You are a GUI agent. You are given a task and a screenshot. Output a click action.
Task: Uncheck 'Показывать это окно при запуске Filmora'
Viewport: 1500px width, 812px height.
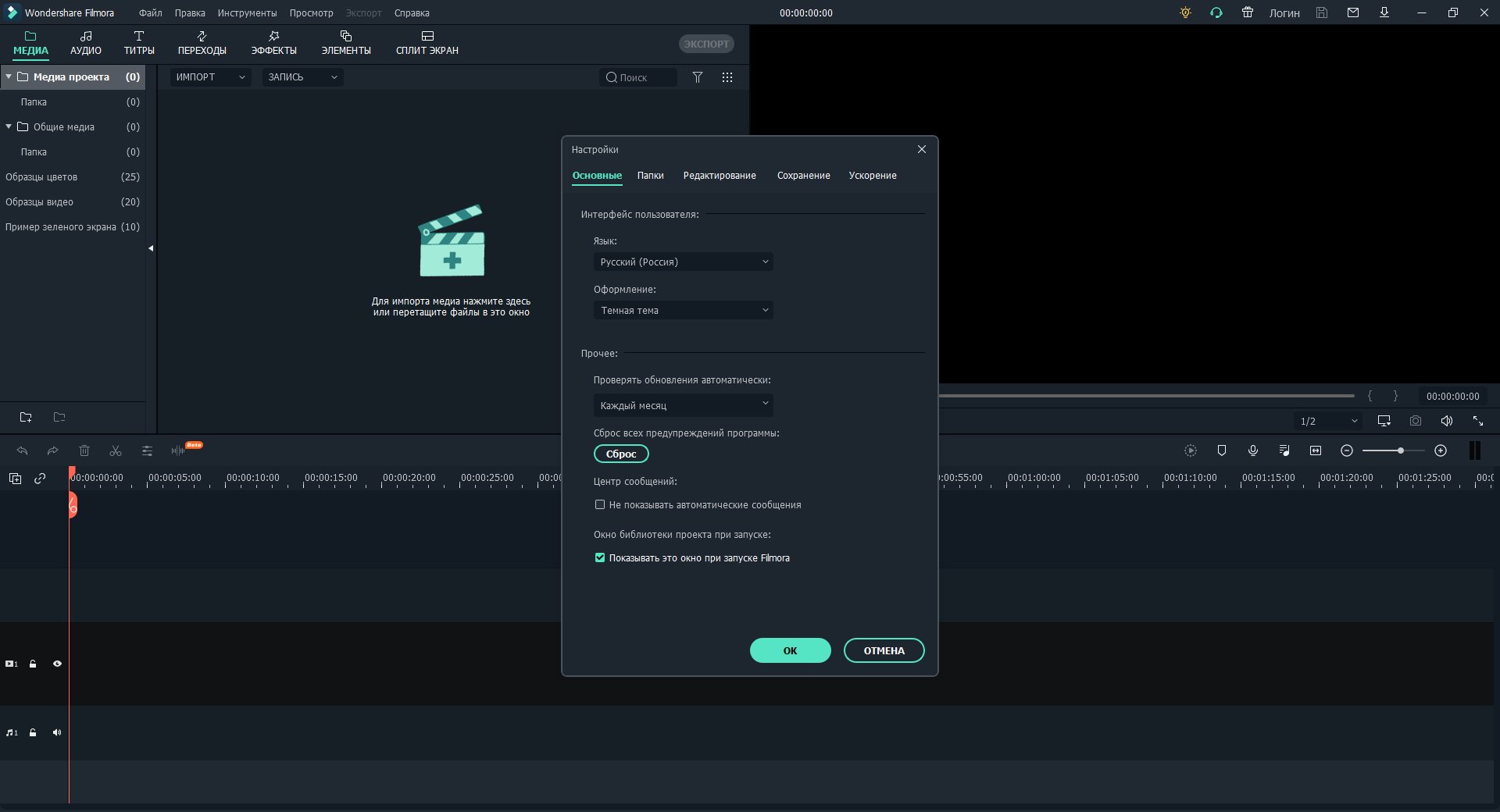600,557
